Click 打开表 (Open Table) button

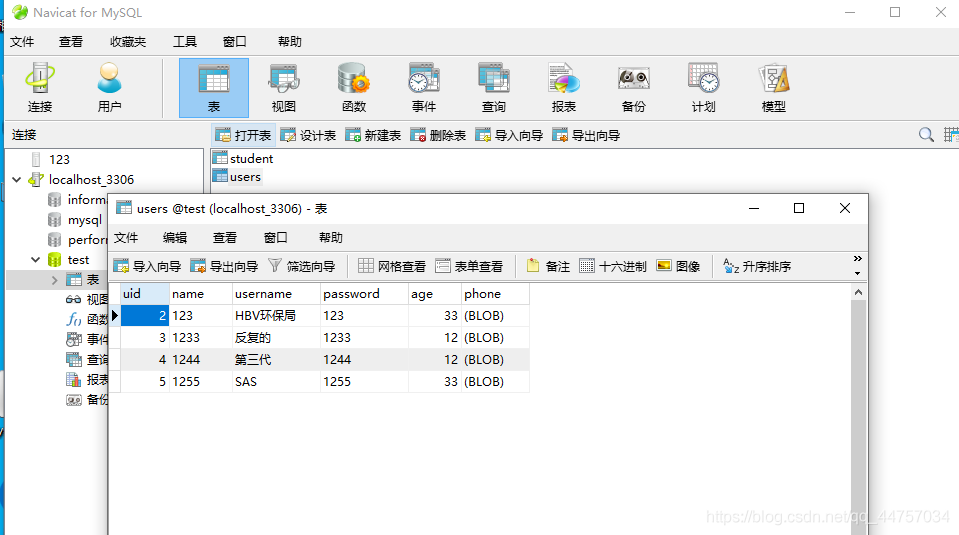(243, 135)
